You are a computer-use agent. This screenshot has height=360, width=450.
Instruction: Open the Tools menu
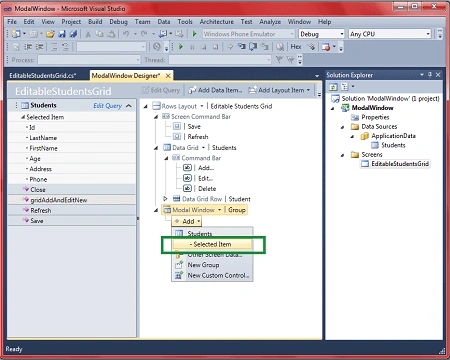click(x=185, y=22)
